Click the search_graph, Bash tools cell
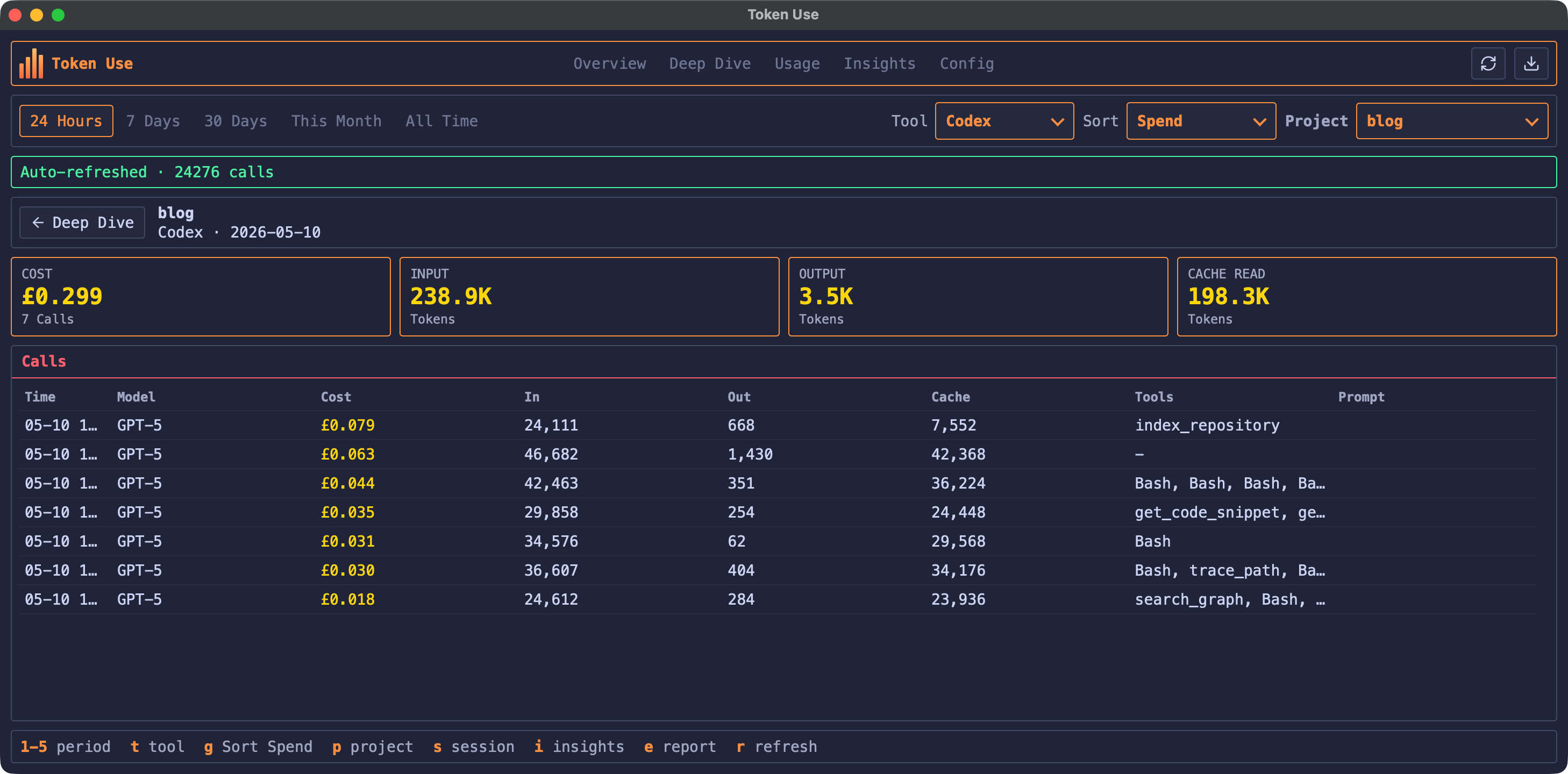Screen dimensions: 1568x774 coord(1230,600)
